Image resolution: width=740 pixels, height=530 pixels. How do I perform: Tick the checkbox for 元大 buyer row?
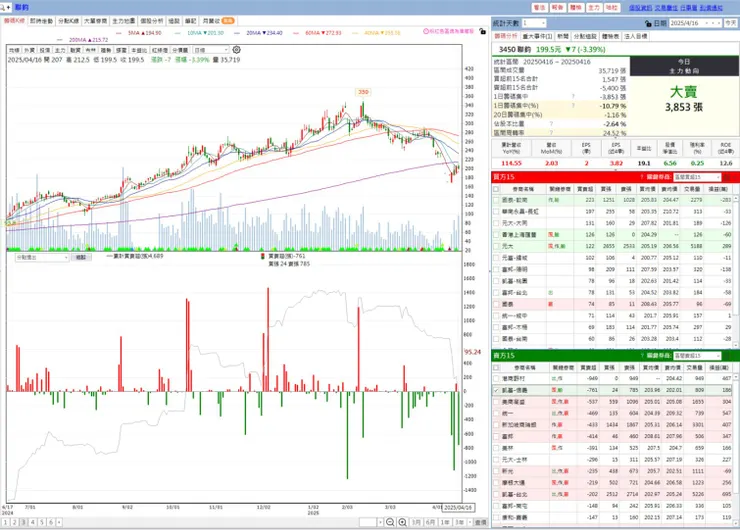[496, 246]
